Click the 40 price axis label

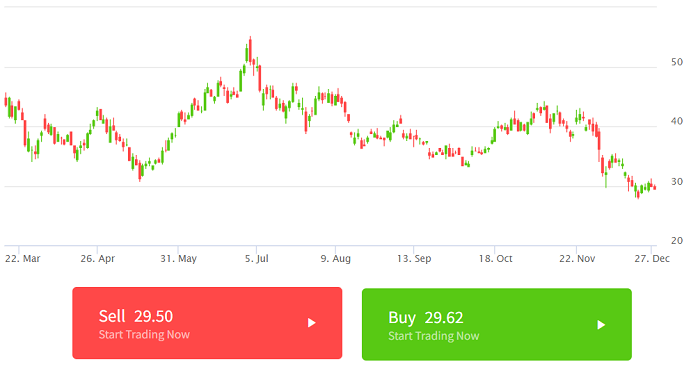tap(677, 121)
